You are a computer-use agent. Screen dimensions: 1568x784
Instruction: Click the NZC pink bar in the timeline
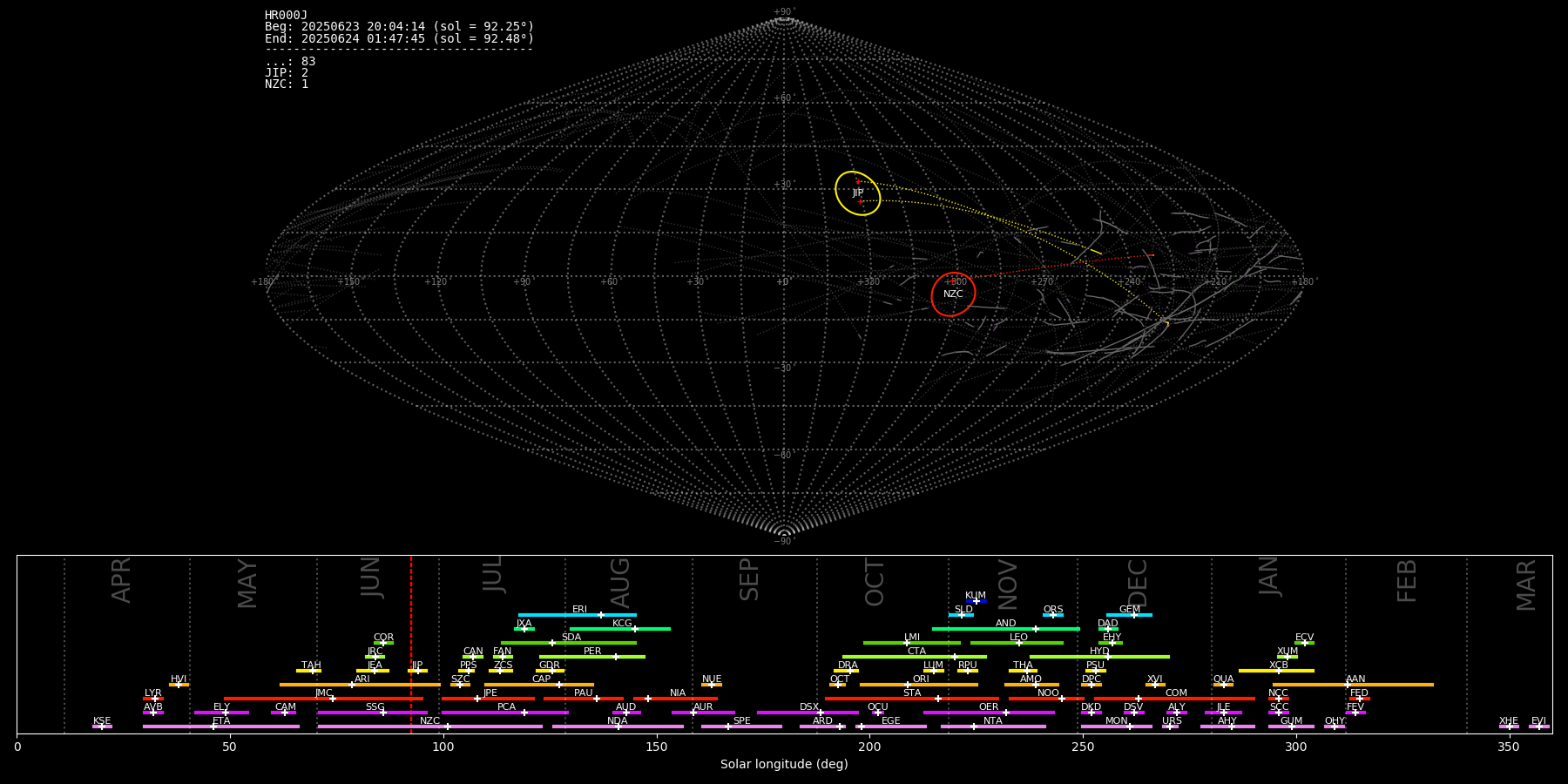point(430,727)
